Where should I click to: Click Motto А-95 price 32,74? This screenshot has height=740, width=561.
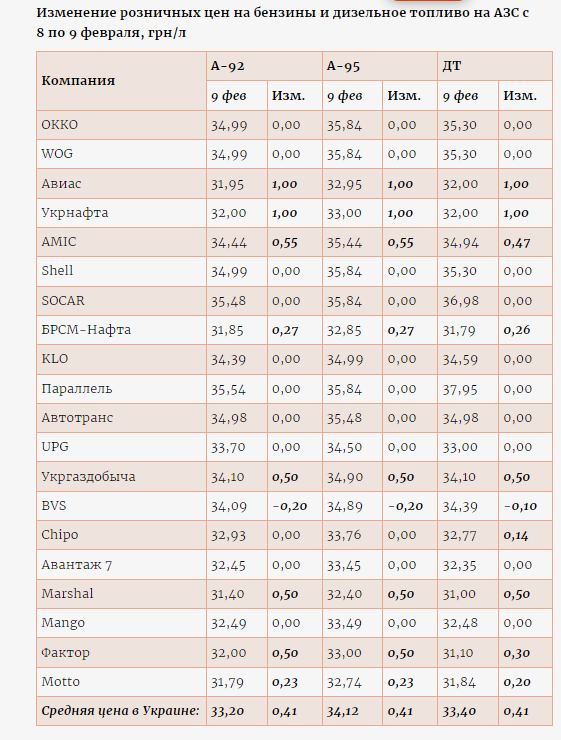[x=344, y=682]
